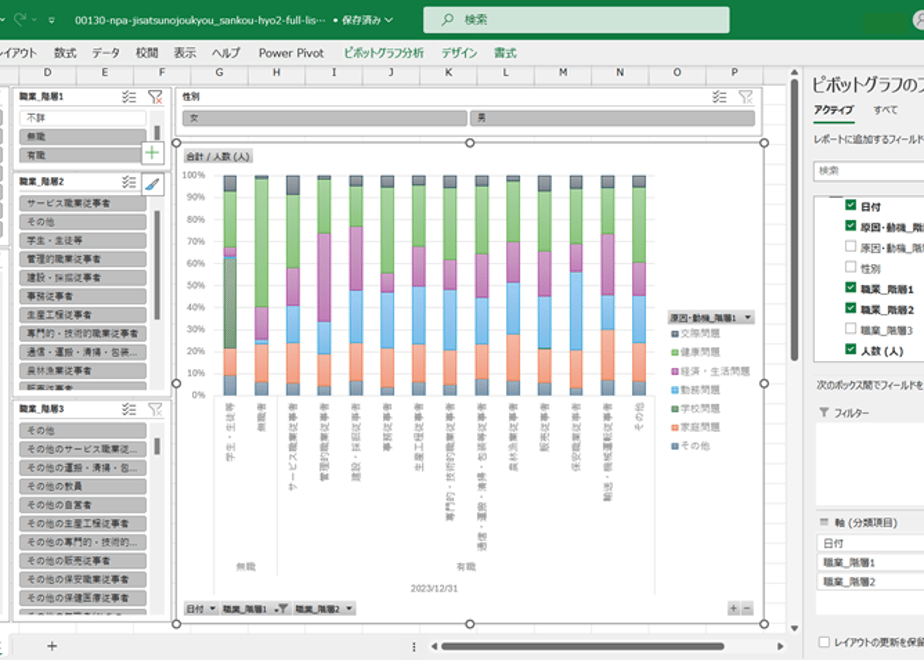Image resolution: width=924 pixels, height=660 pixels.
Task: Click 職業_階層1 item in axis area
Action: tap(870, 563)
